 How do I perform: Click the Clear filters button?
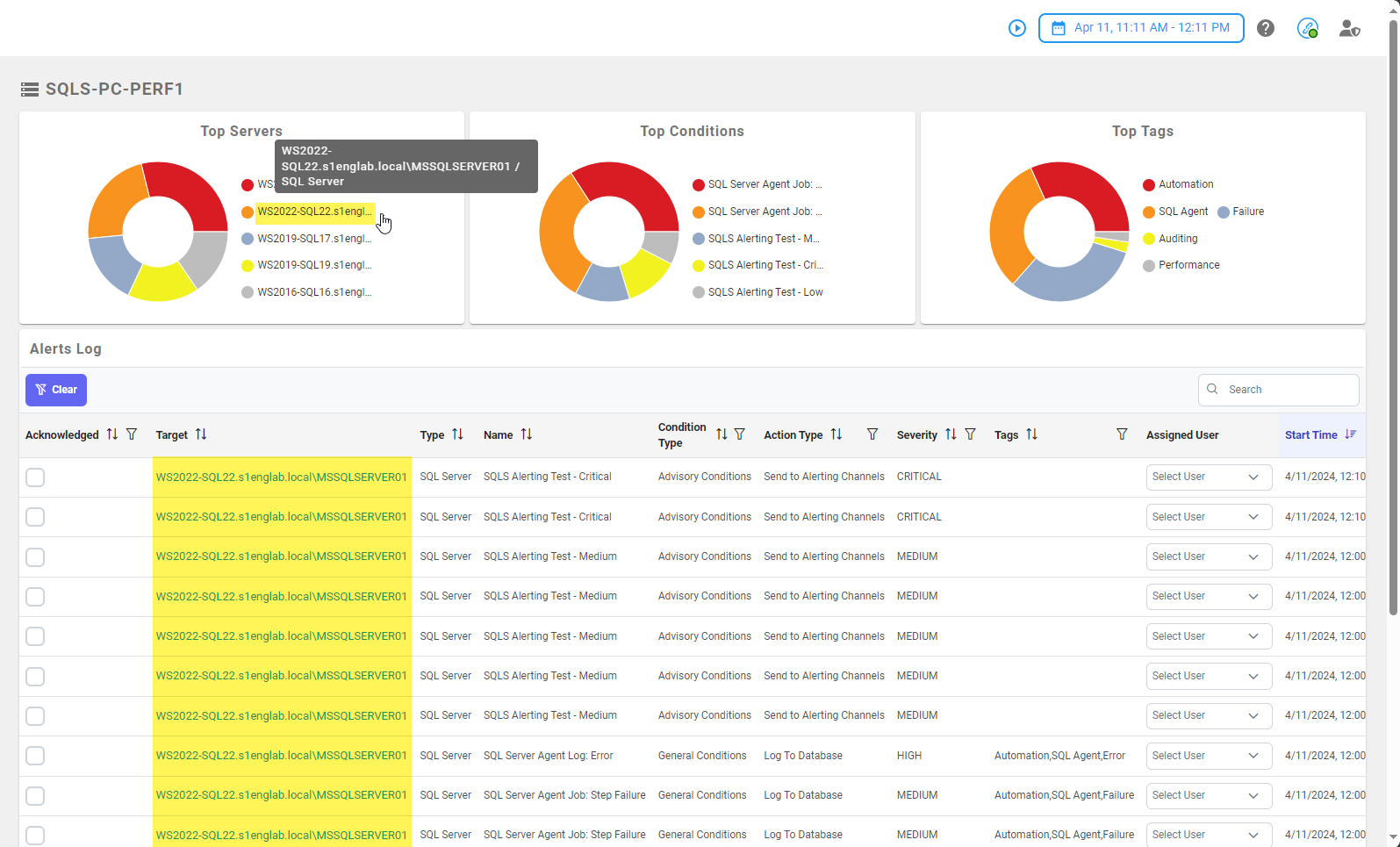click(56, 390)
